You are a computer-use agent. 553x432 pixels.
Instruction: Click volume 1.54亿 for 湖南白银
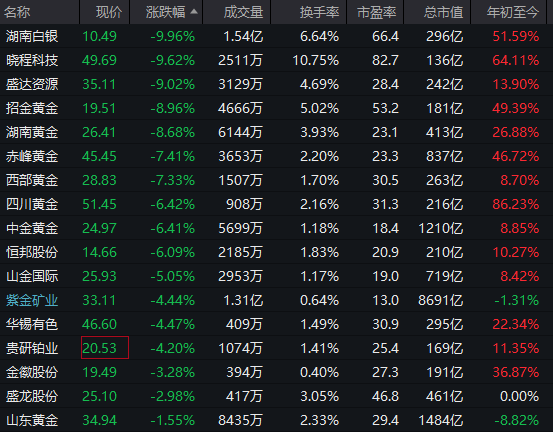point(243,36)
